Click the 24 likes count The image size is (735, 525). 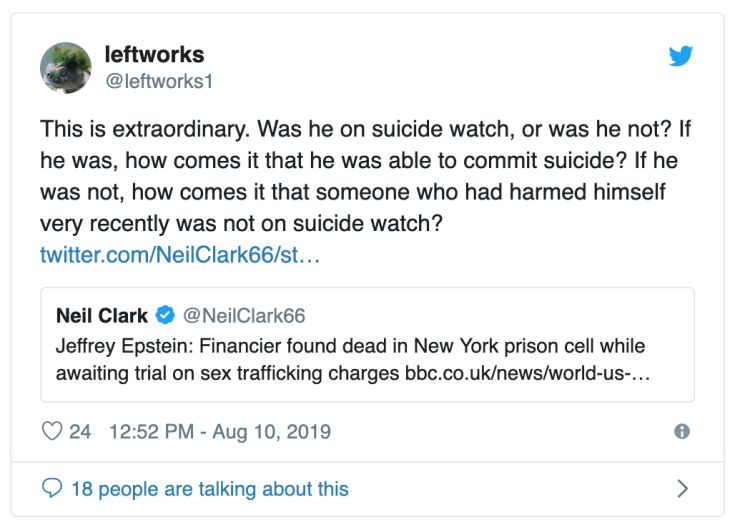click(x=80, y=432)
